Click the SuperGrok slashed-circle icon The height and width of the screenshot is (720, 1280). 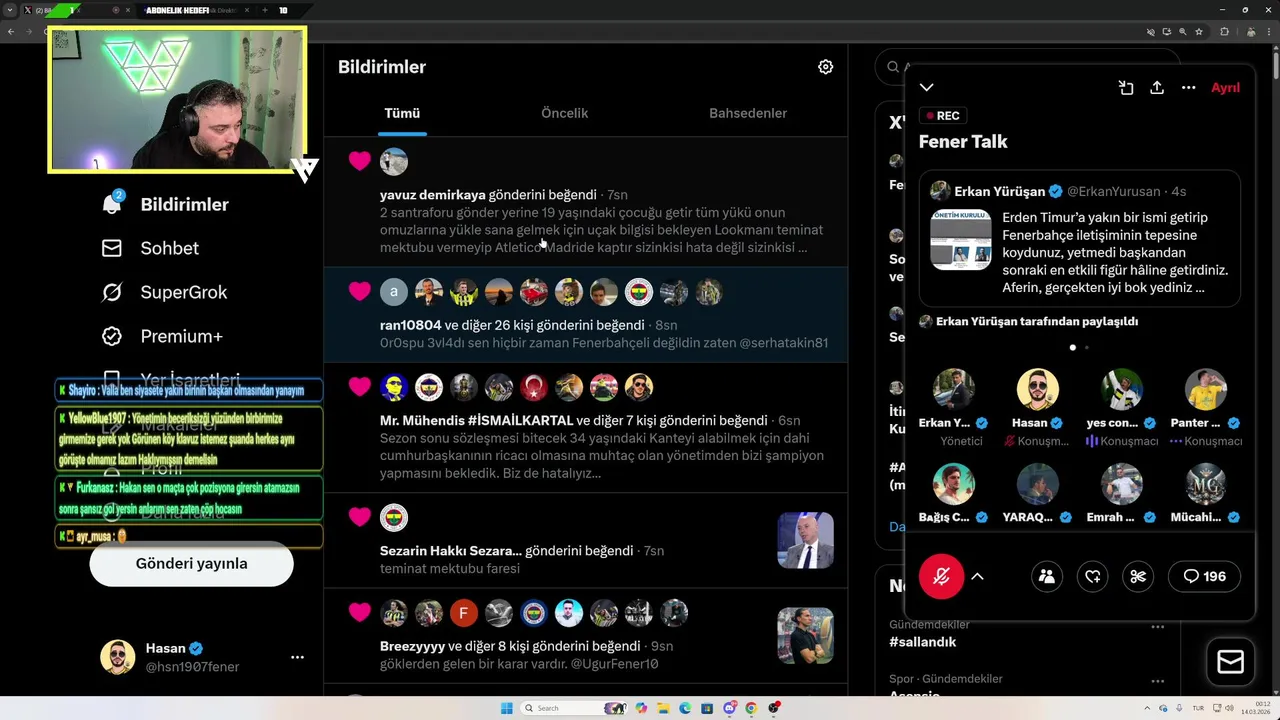[112, 292]
